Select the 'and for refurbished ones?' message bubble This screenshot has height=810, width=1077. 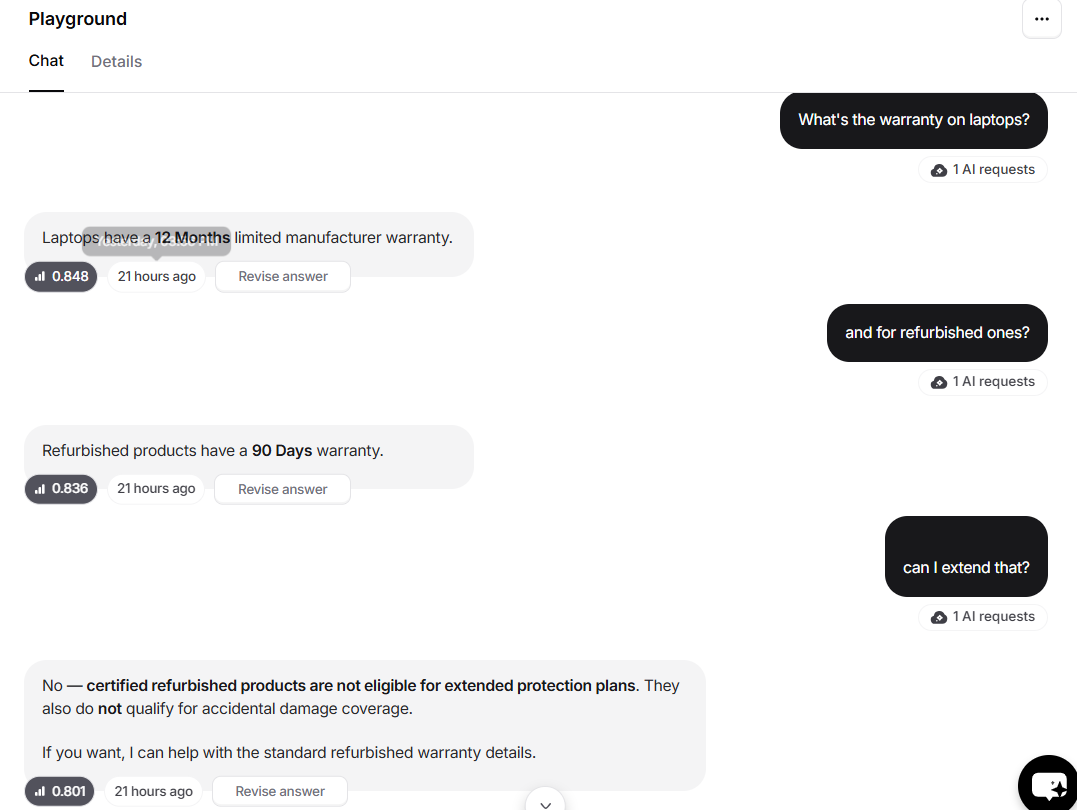pyautogui.click(x=937, y=333)
